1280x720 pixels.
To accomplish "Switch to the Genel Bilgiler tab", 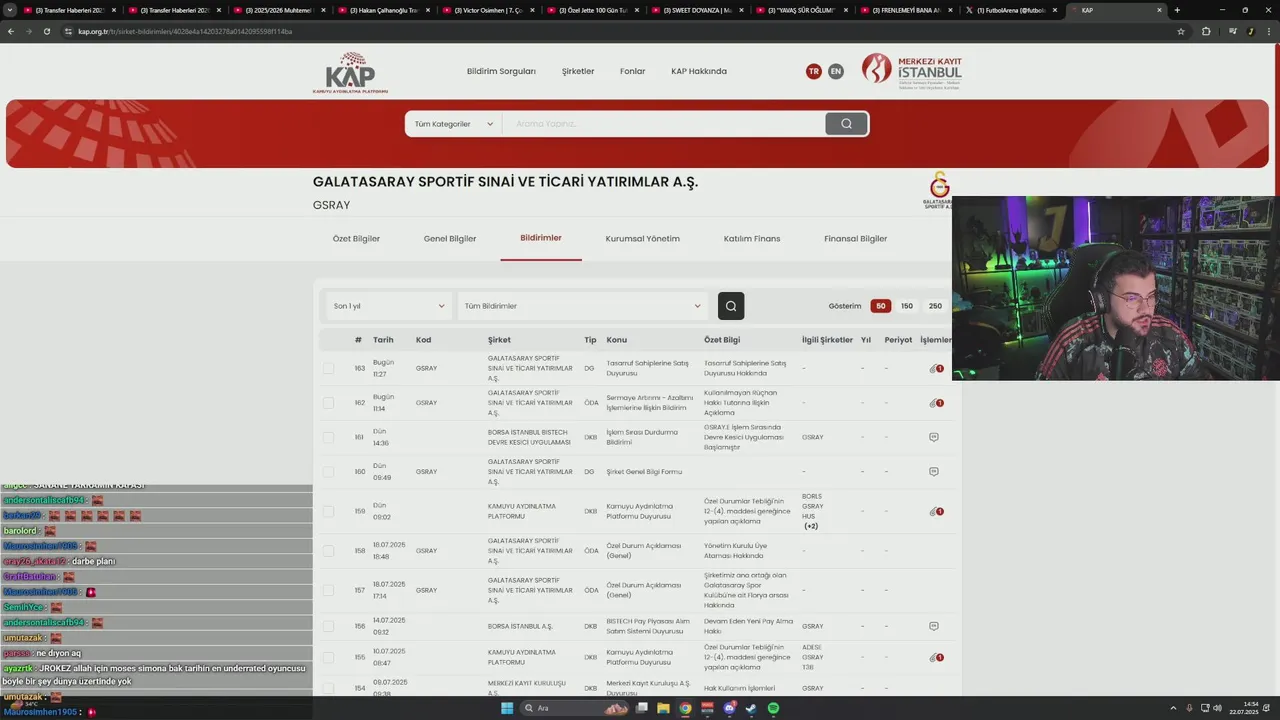I will tap(450, 239).
